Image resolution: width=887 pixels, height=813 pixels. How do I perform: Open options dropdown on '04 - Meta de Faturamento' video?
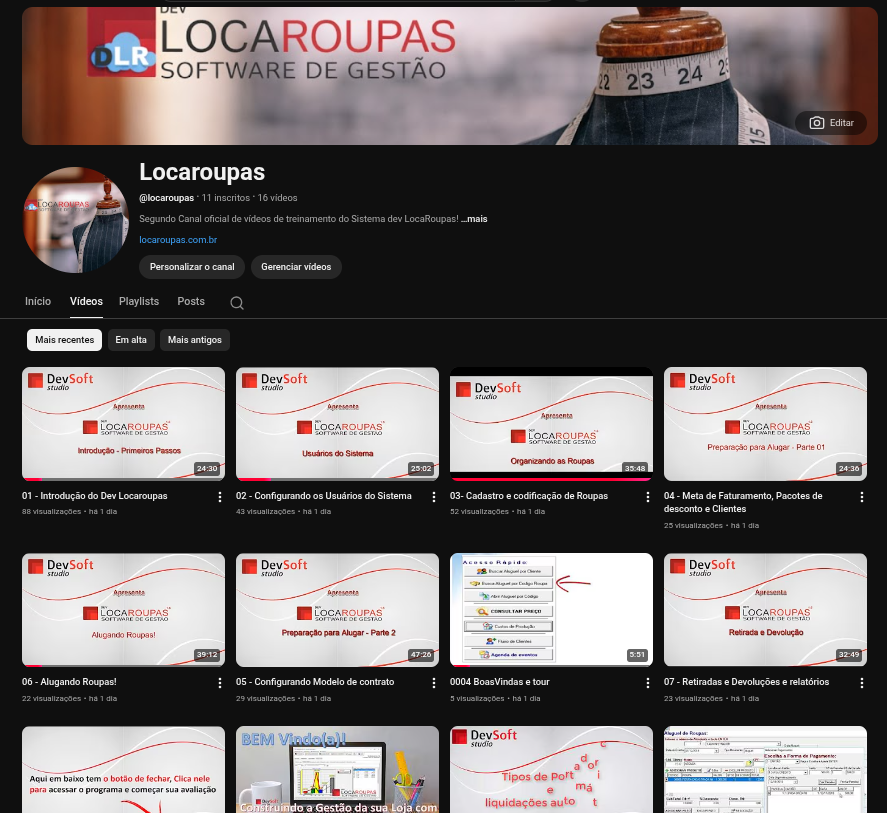861,497
